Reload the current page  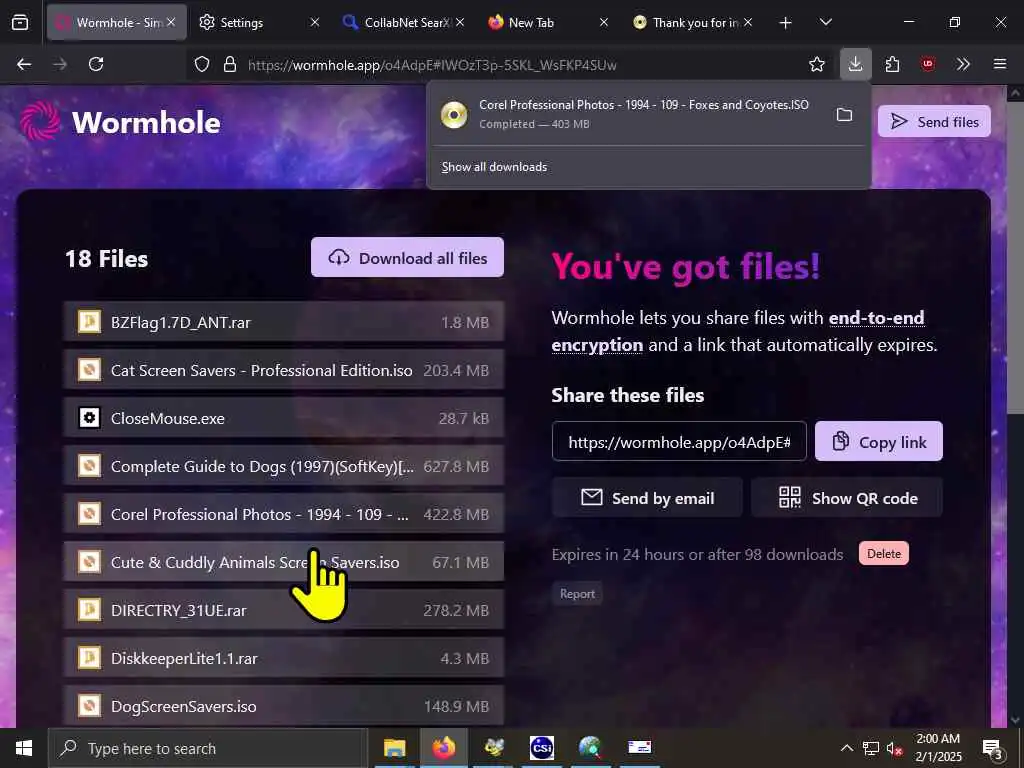(x=96, y=64)
